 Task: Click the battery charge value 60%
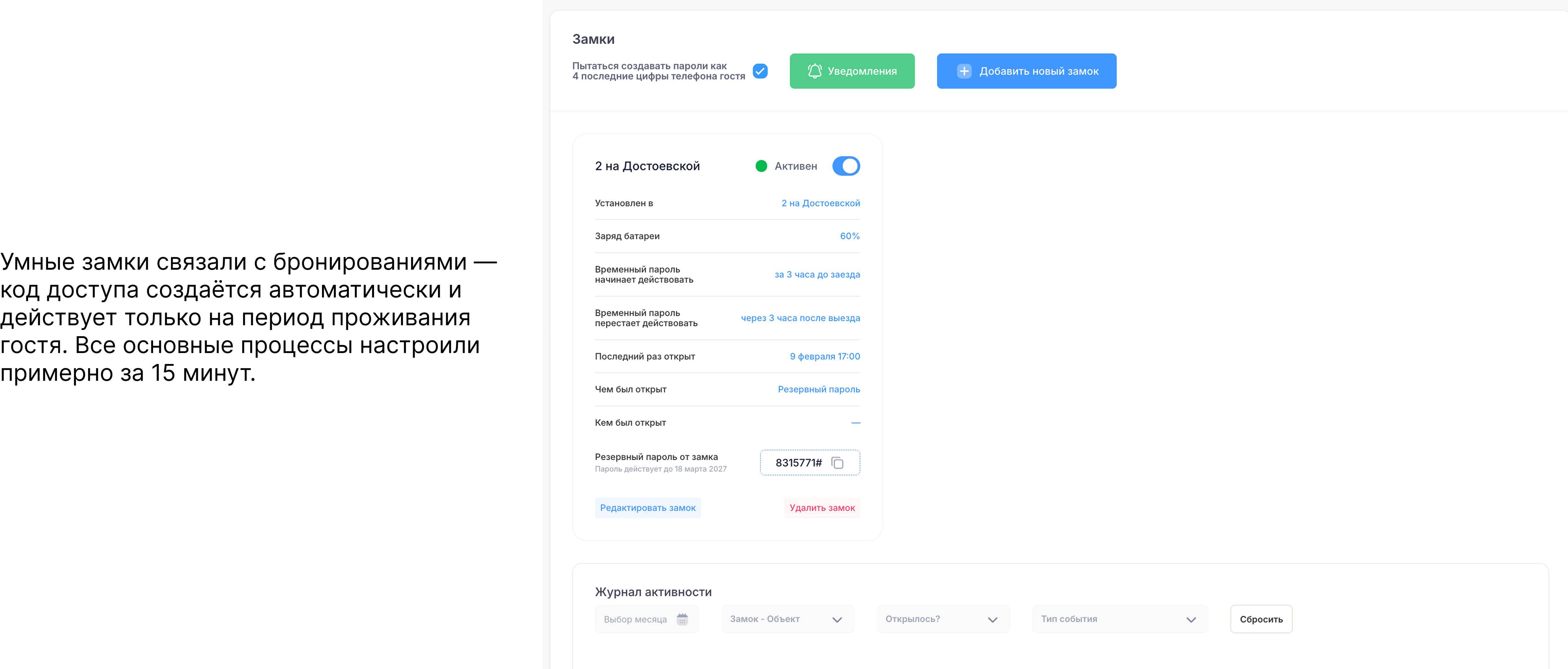coord(850,236)
